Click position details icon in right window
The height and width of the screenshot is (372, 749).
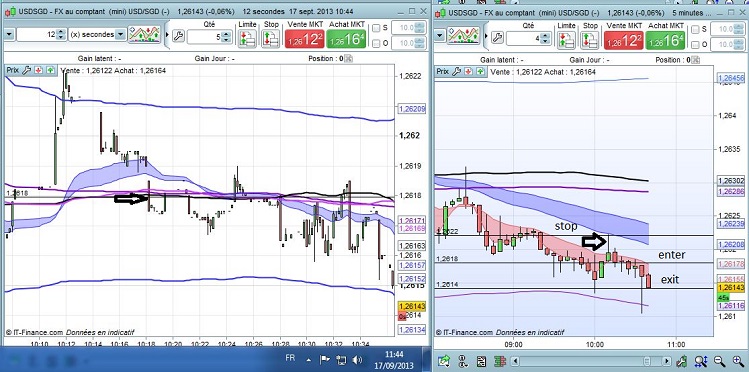696,60
